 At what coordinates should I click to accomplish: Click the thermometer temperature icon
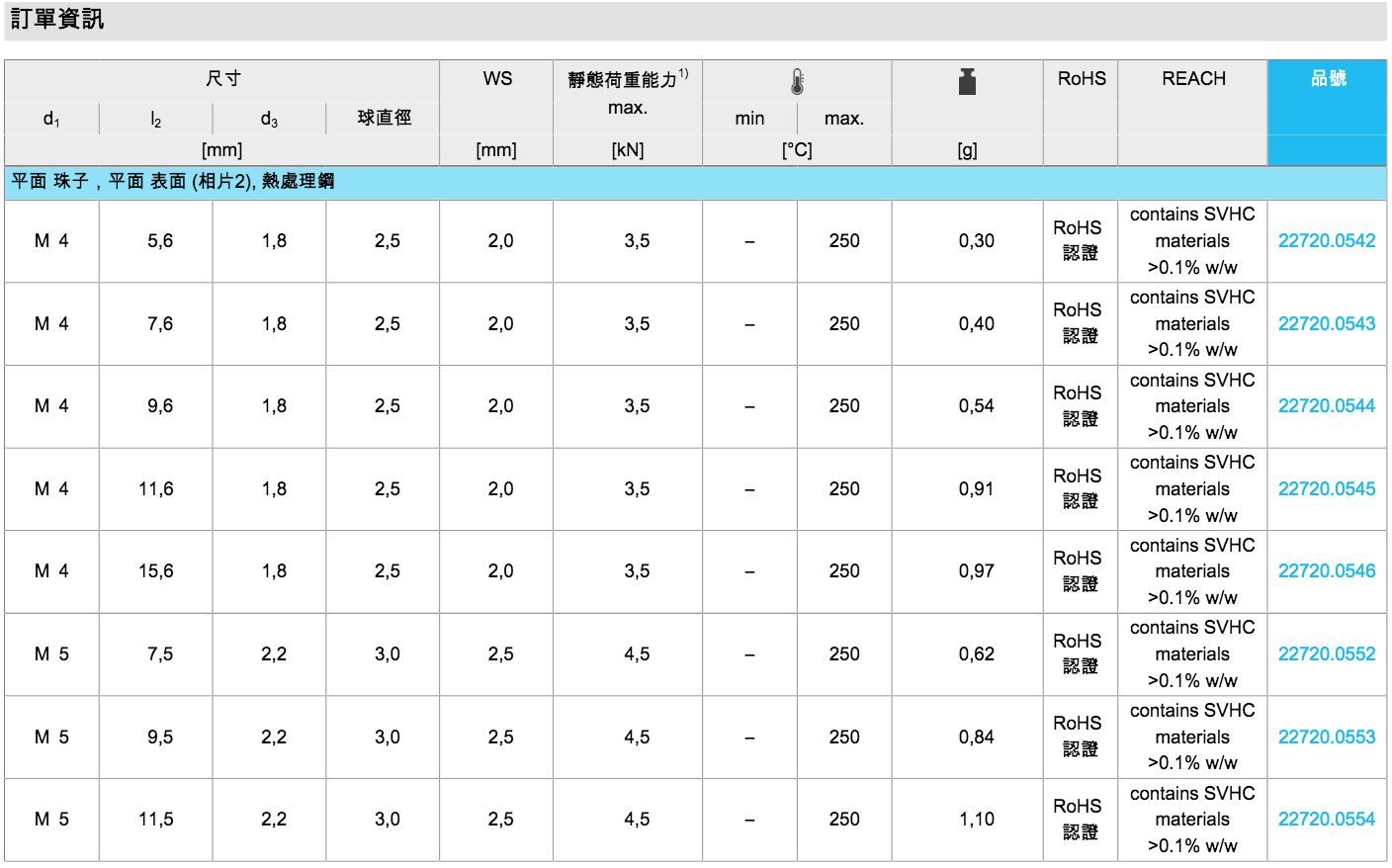tap(797, 82)
